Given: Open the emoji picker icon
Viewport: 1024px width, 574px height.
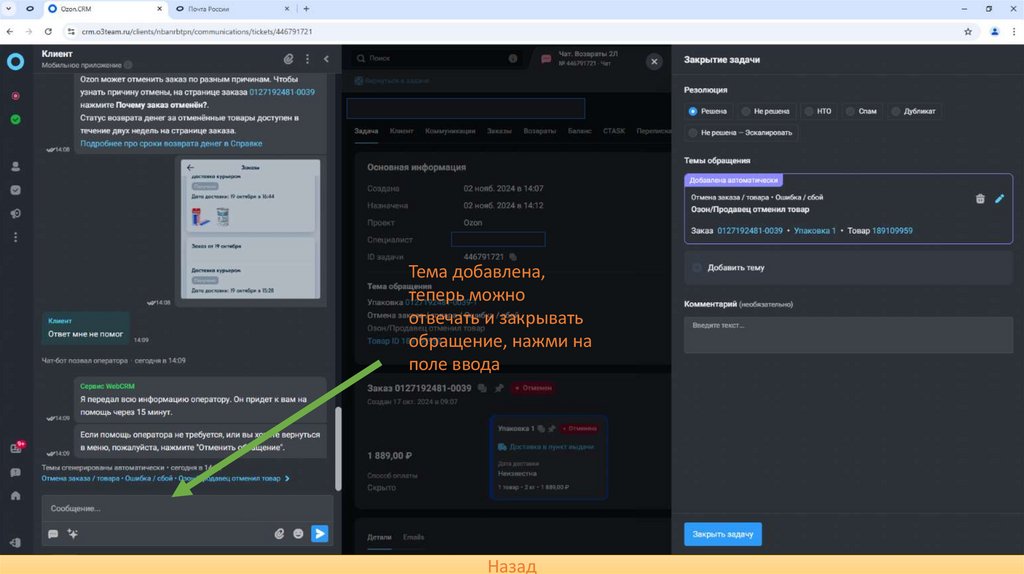Looking at the screenshot, I should (x=298, y=534).
